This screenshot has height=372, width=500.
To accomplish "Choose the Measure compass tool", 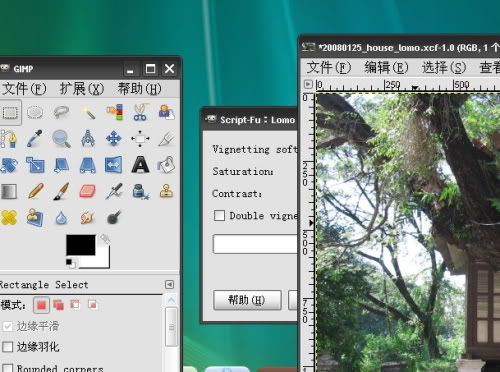I will pos(88,139).
